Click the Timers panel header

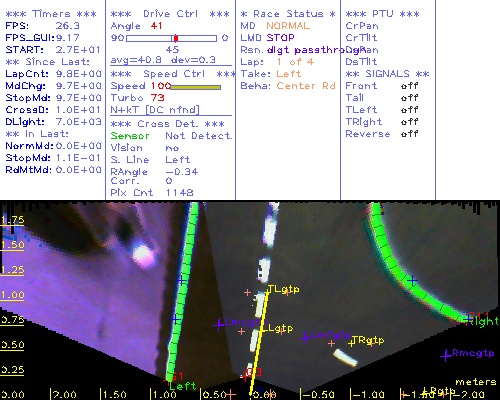(51, 14)
